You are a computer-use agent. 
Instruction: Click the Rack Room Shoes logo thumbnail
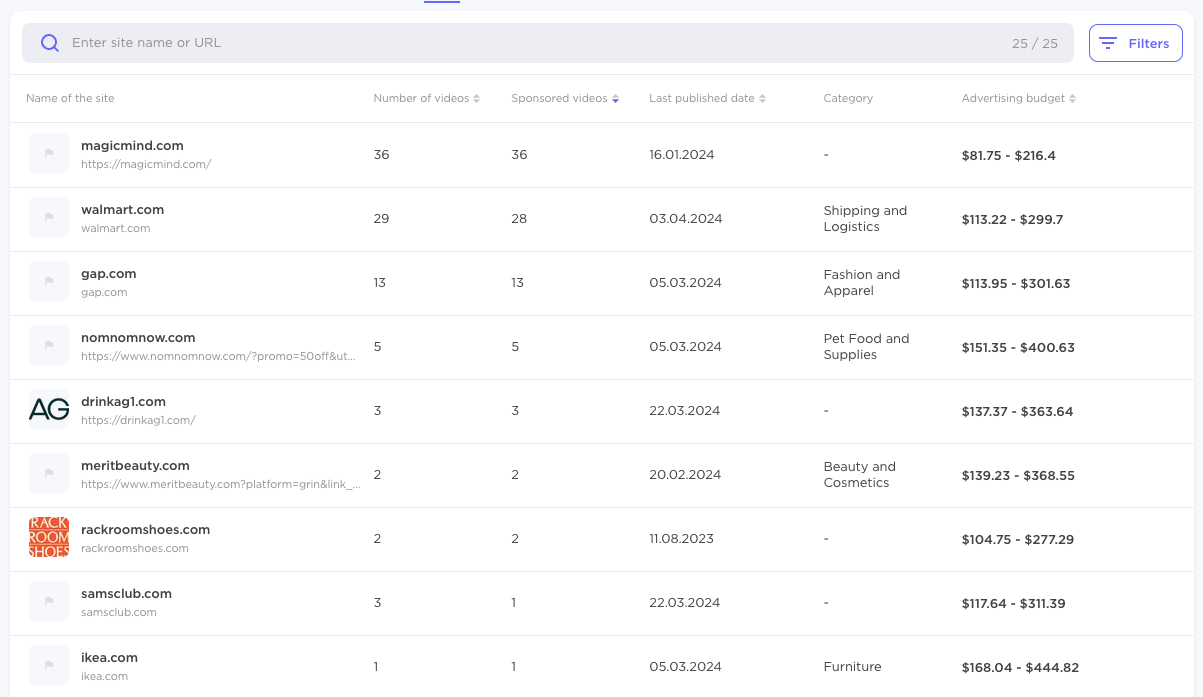(x=48, y=537)
